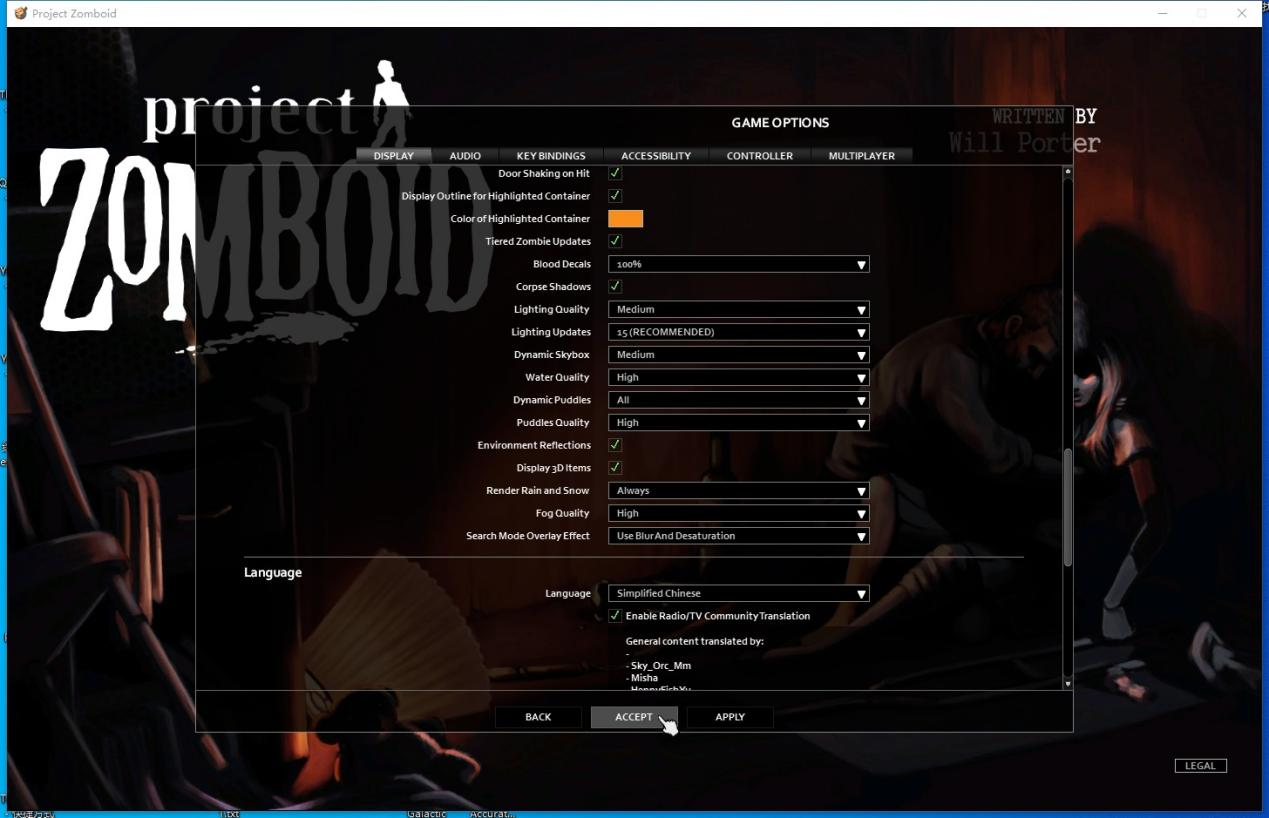Click the options list scrollbar thumb
Screen dimensions: 1269x818
coord(1068,508)
